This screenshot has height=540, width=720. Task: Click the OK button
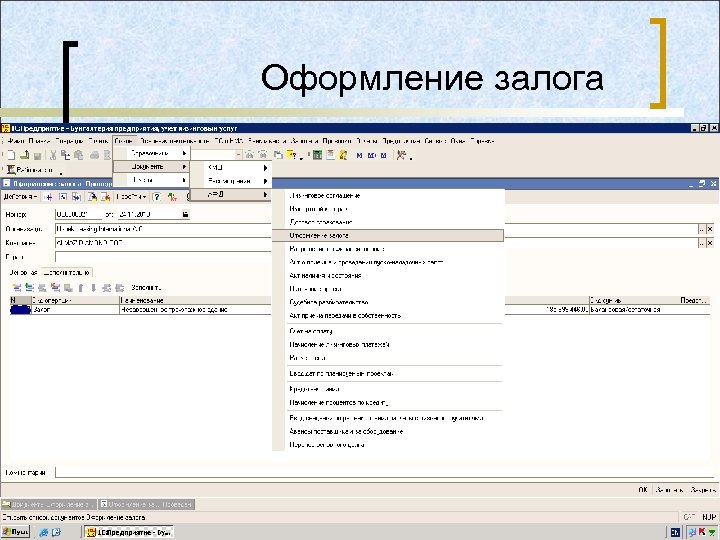pos(643,490)
